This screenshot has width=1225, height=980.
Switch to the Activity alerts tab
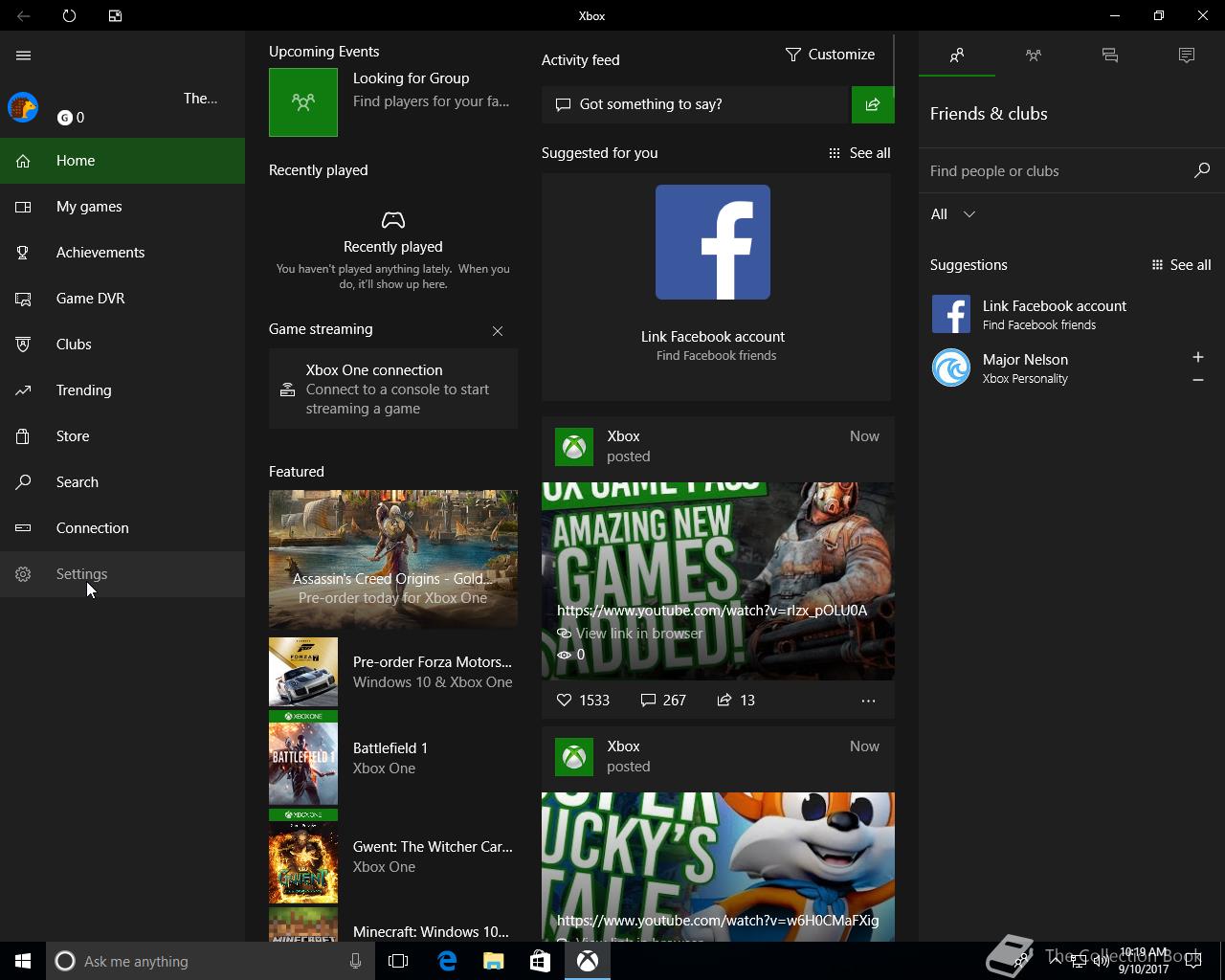[1187, 56]
